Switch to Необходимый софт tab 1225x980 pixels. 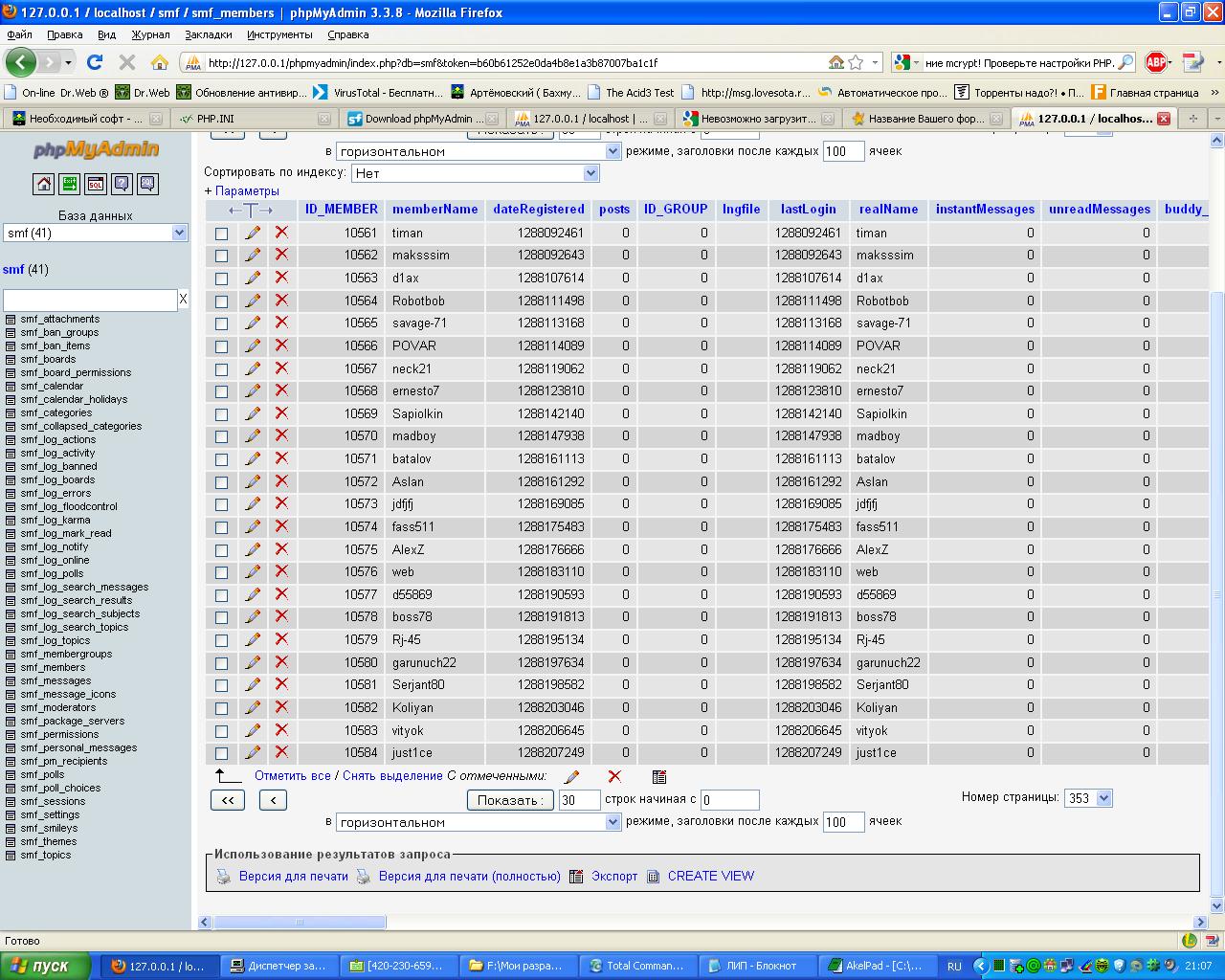point(85,119)
